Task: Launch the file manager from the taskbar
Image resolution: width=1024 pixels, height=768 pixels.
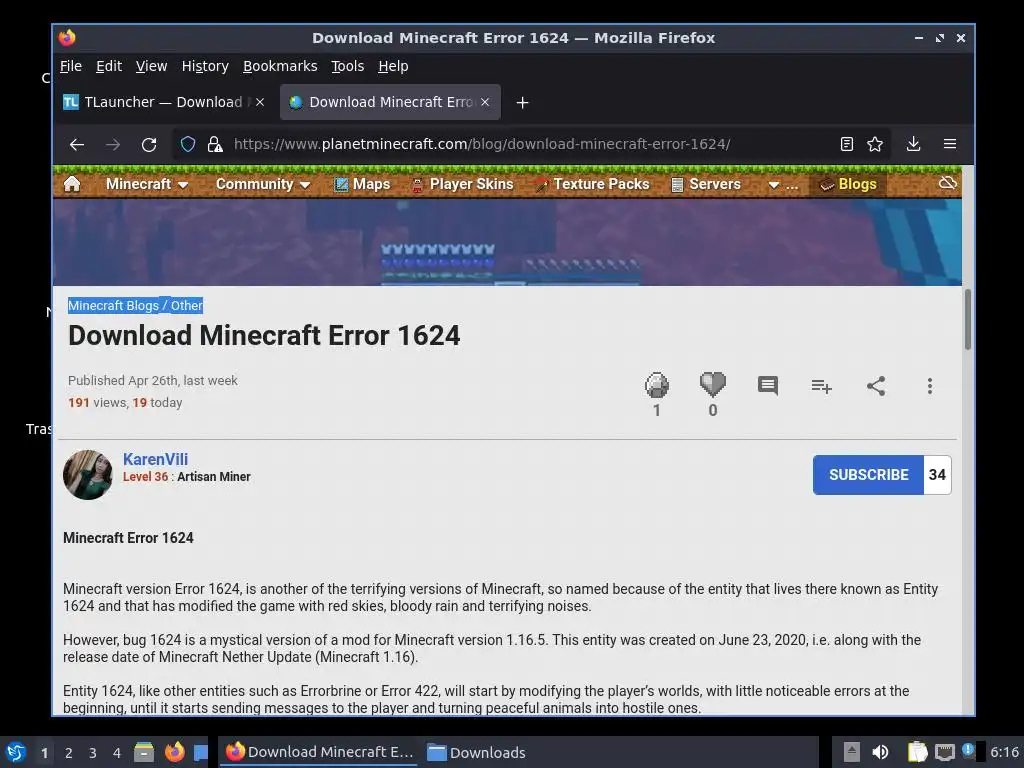Action: (144, 752)
